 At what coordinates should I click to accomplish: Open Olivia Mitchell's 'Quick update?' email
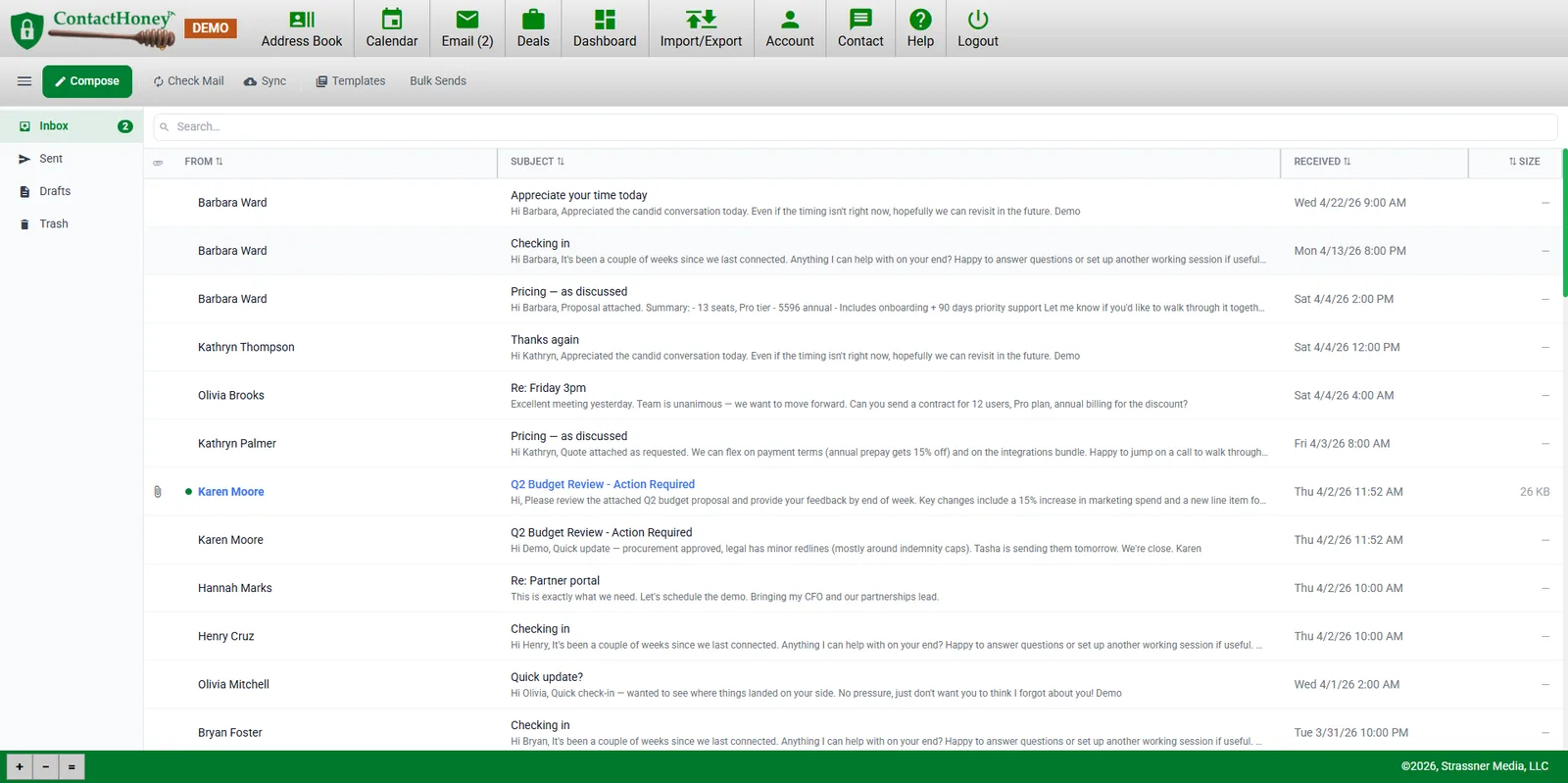[x=852, y=685]
